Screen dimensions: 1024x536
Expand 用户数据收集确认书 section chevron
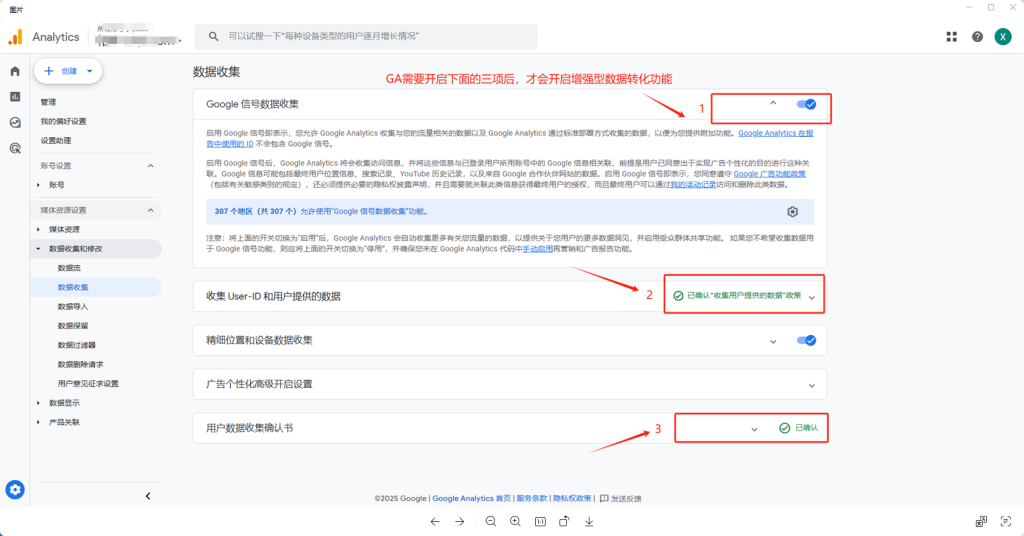pyautogui.click(x=754, y=429)
